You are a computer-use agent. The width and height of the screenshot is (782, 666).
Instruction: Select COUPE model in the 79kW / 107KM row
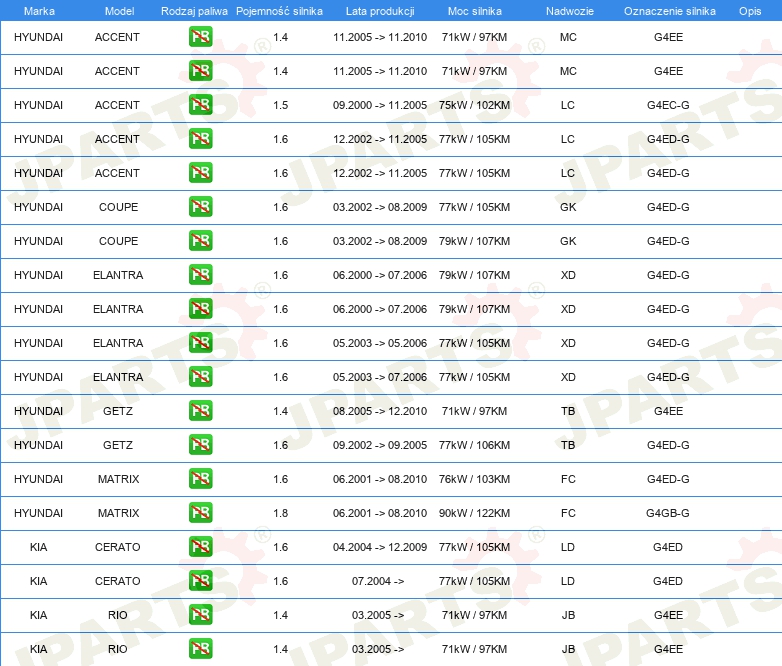(x=118, y=241)
